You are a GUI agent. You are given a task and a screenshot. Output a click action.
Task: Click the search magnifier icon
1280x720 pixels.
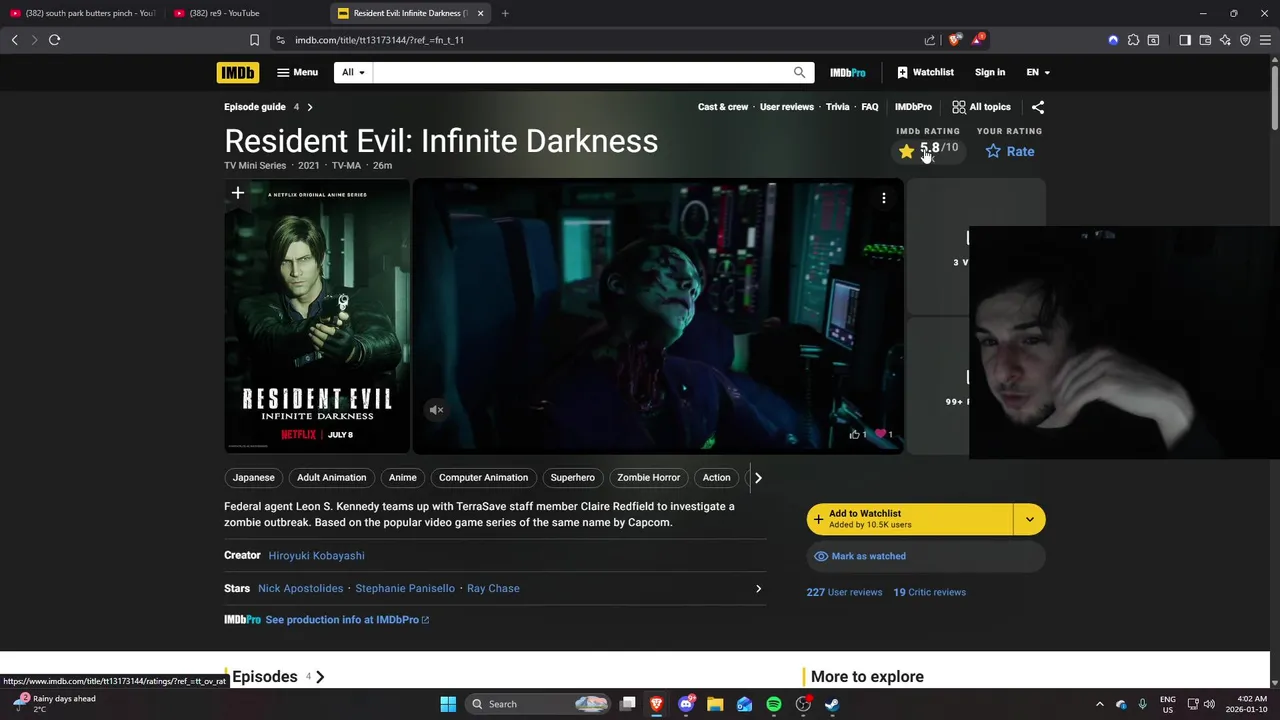(799, 72)
